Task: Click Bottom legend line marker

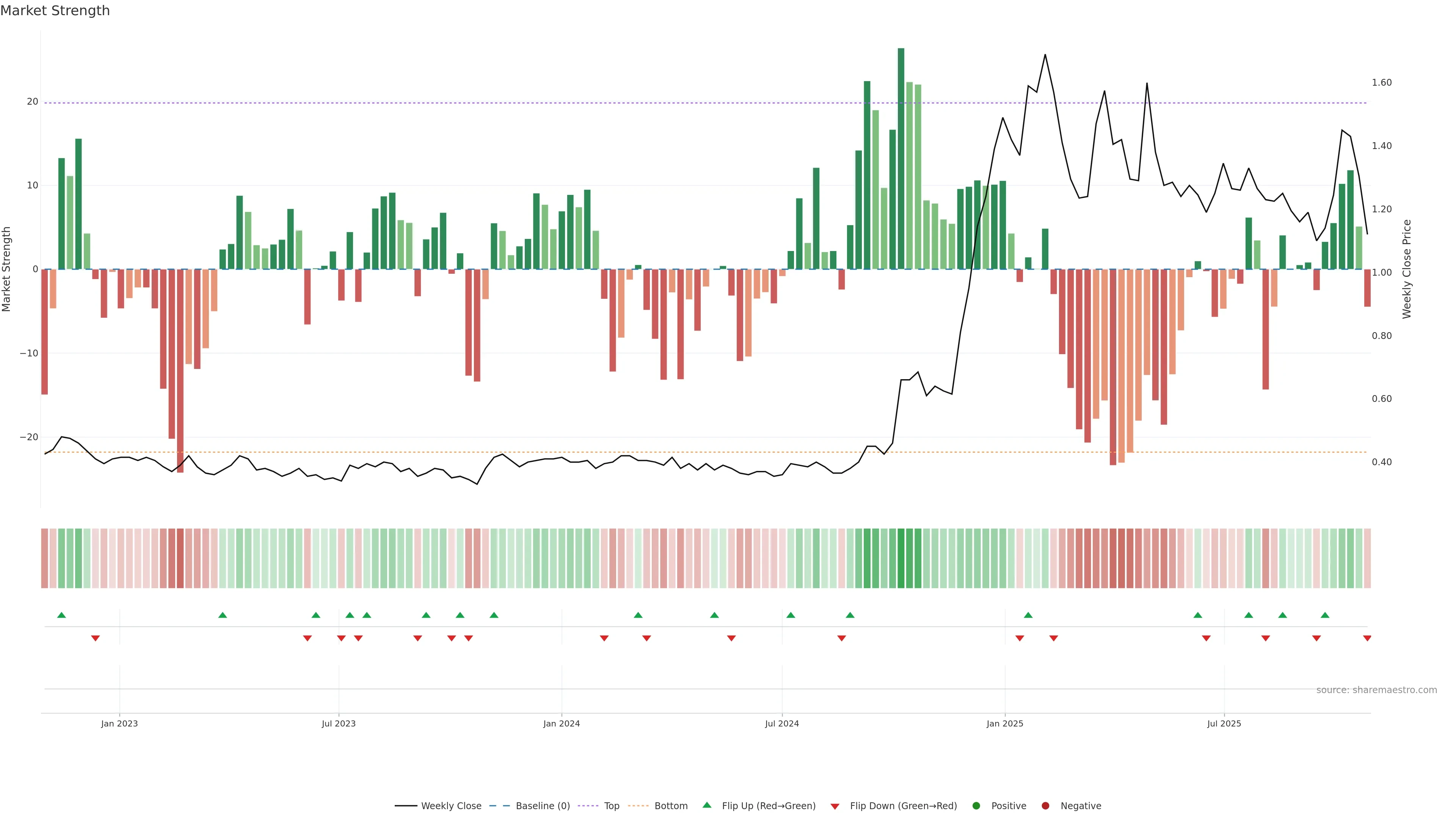Action: tap(638, 806)
